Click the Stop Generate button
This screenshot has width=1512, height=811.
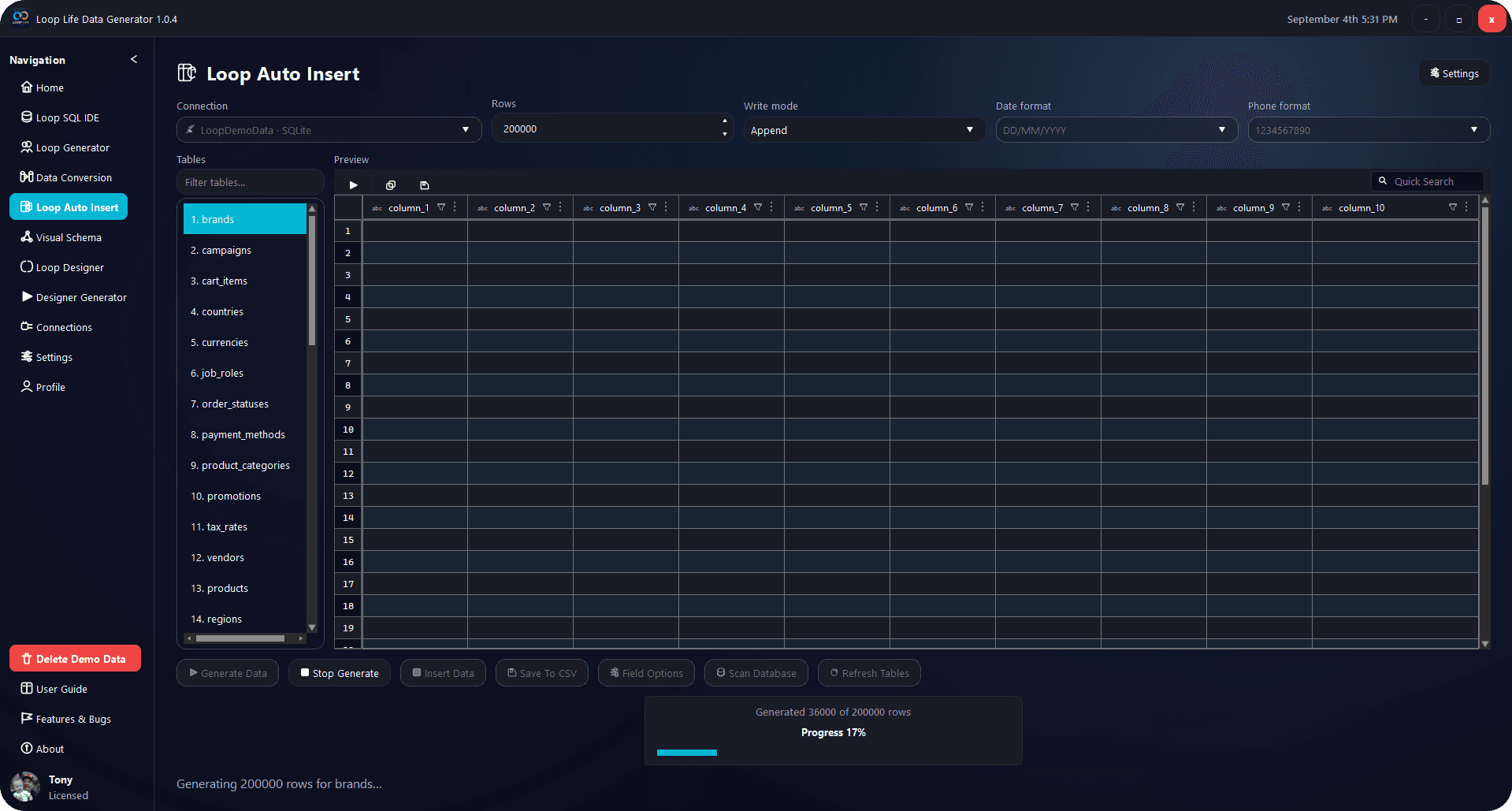coord(340,673)
